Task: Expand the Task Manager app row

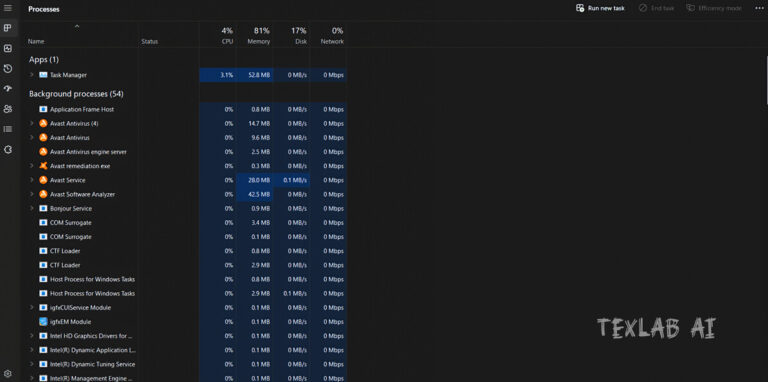Action: pos(31,75)
